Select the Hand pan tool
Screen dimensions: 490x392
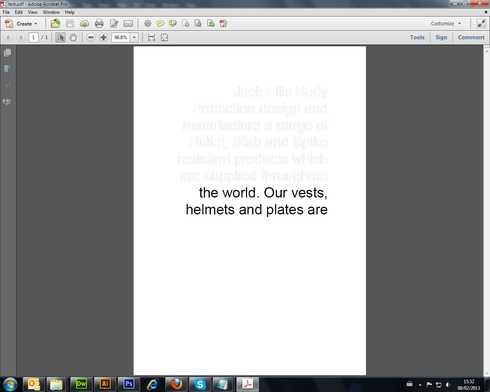(73, 37)
